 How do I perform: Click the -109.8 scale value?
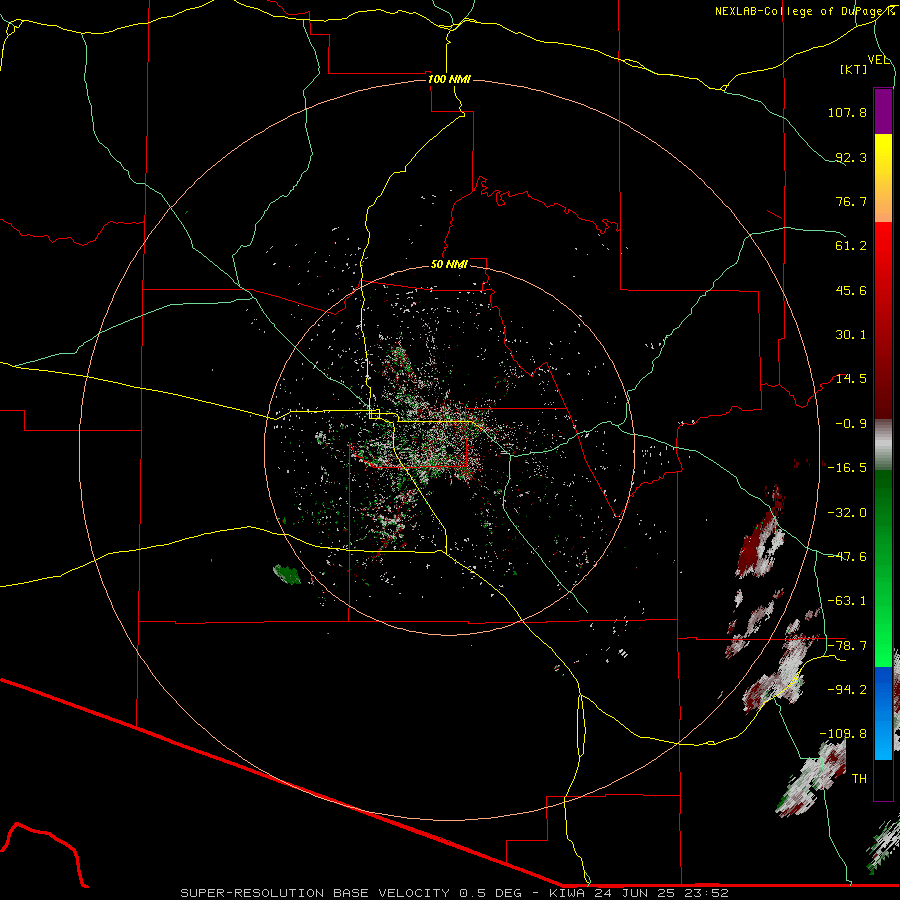tap(843, 734)
